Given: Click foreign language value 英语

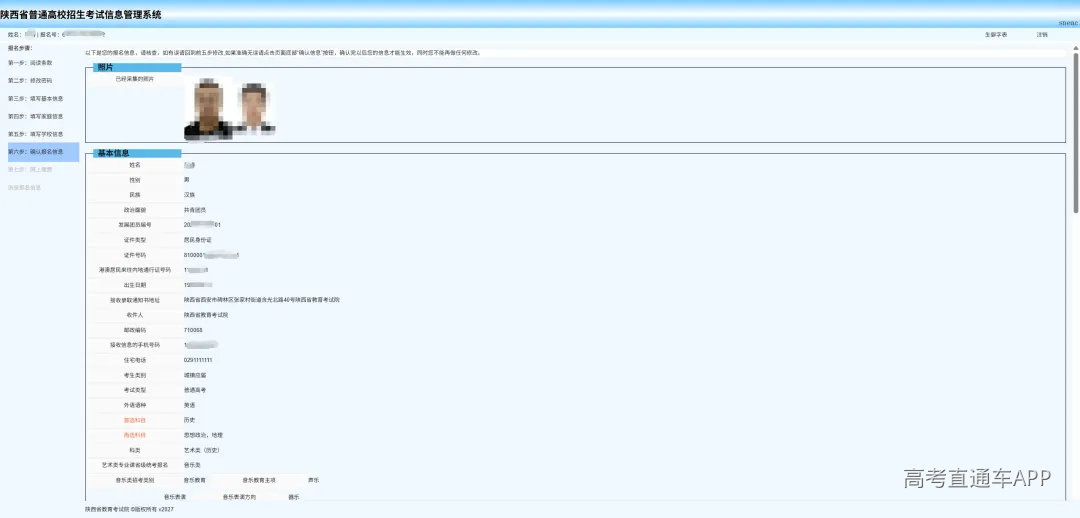Looking at the screenshot, I should click(189, 405).
